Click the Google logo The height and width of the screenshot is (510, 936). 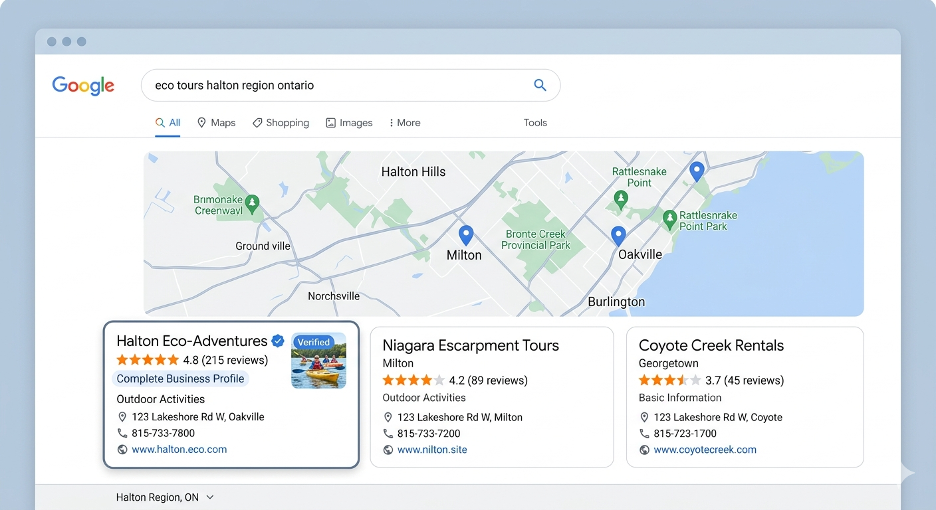(x=83, y=86)
